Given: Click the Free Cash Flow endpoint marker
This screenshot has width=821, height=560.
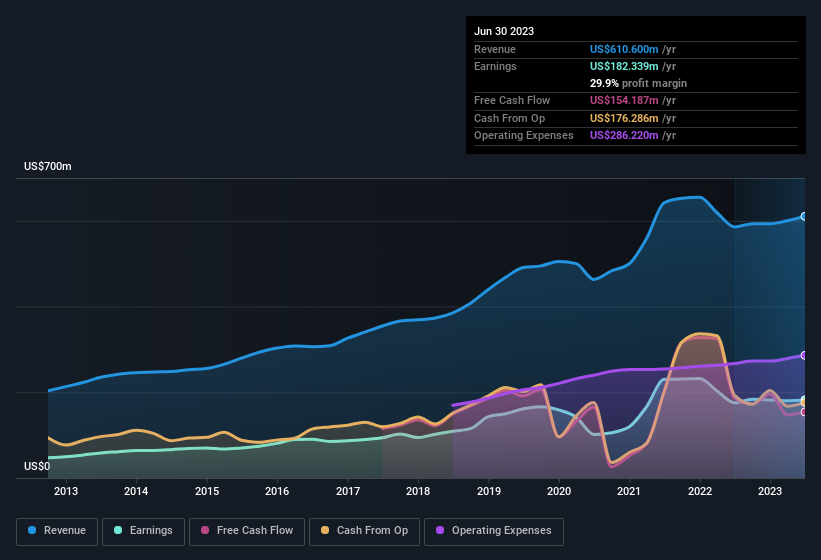Looking at the screenshot, I should tap(804, 412).
